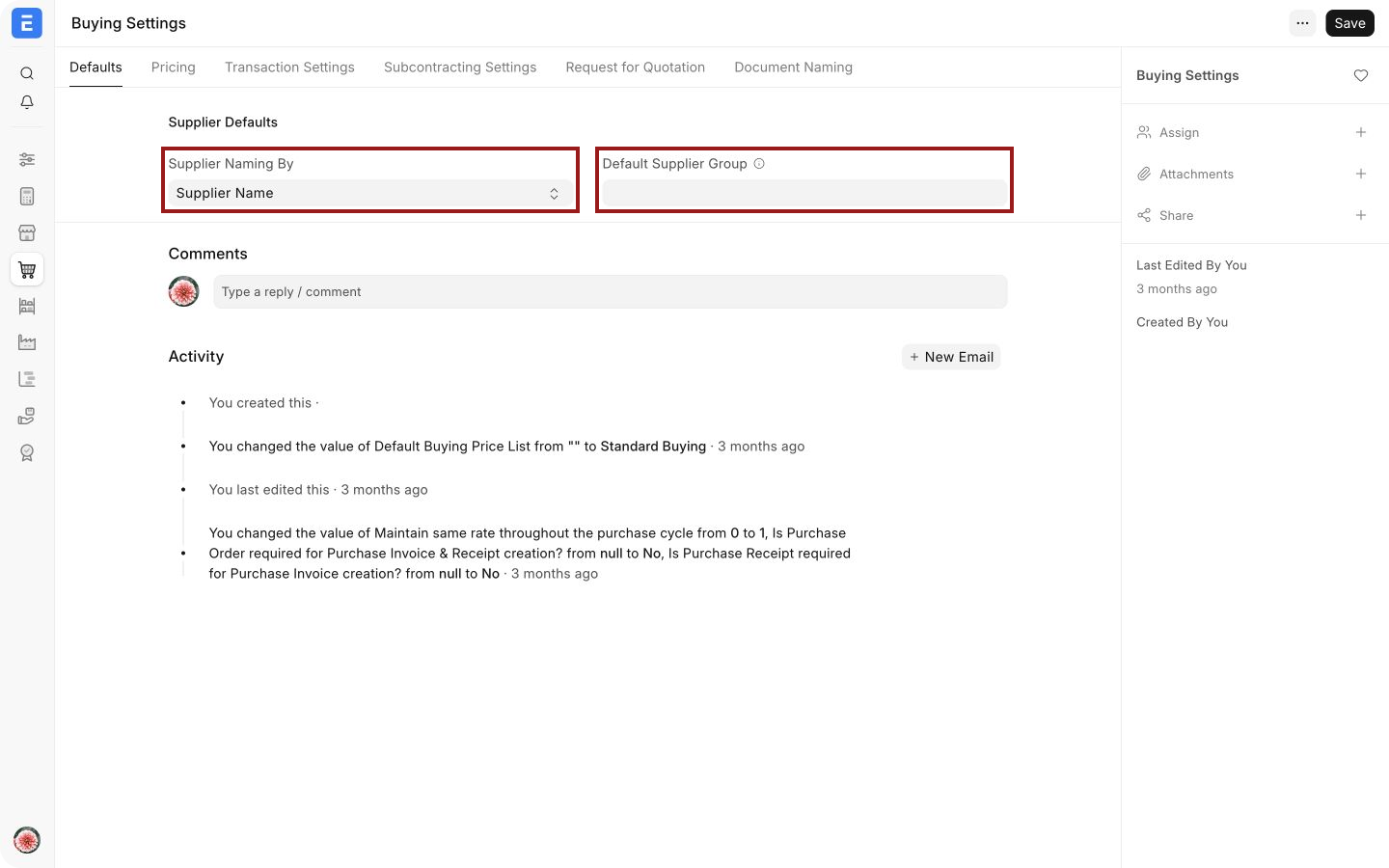Switch to the Pricing tab
Viewport: 1389px width, 868px height.
coord(174,68)
